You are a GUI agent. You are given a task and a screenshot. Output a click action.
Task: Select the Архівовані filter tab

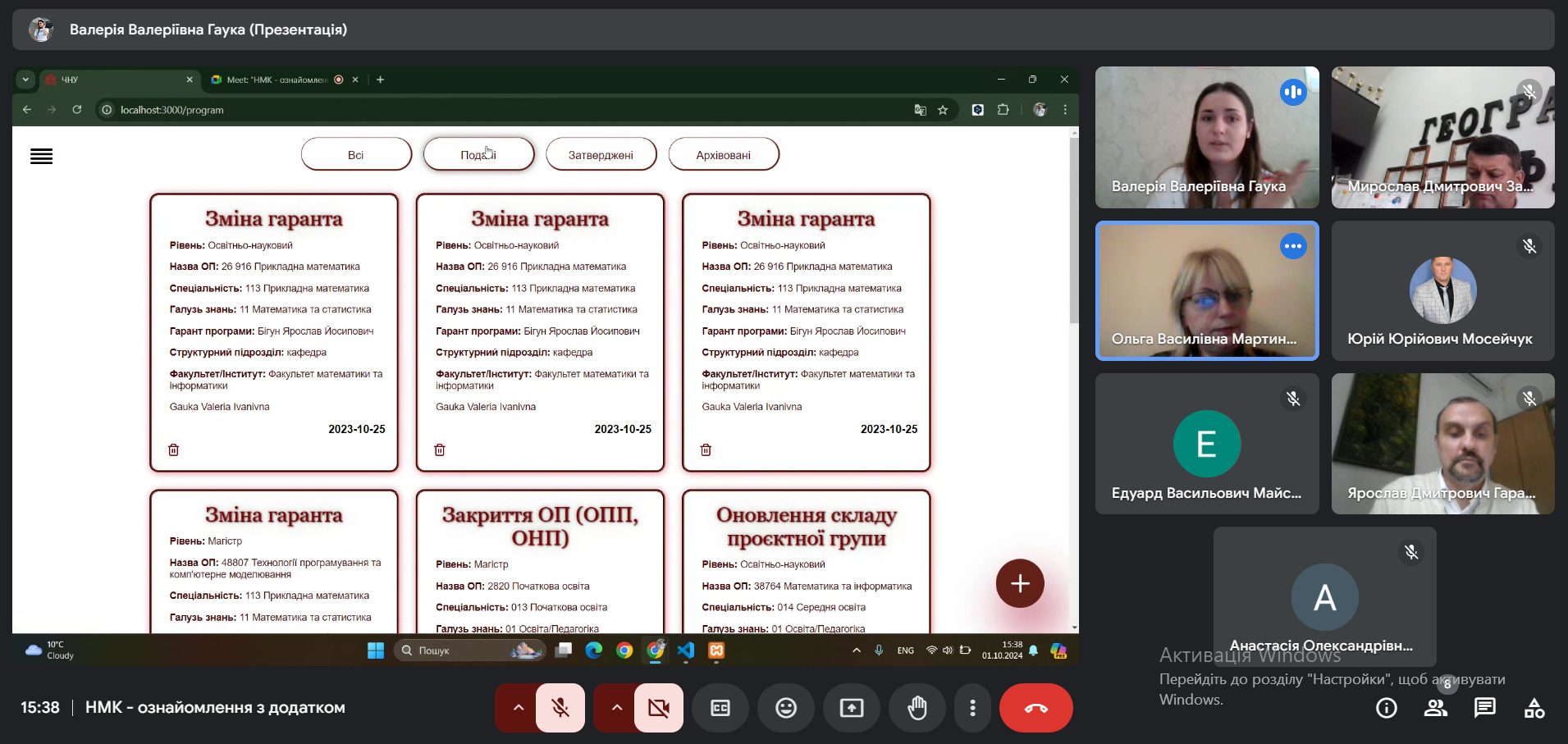[723, 154]
